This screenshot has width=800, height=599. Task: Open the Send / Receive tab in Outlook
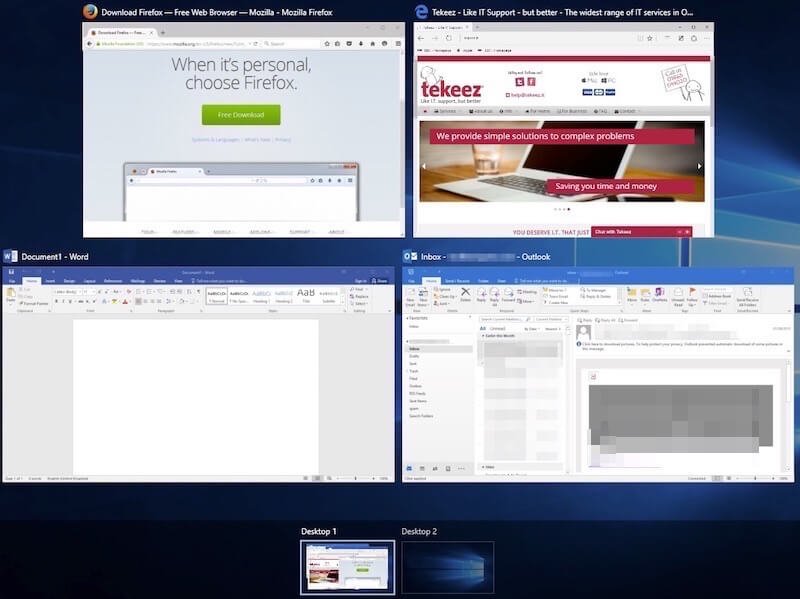457,281
